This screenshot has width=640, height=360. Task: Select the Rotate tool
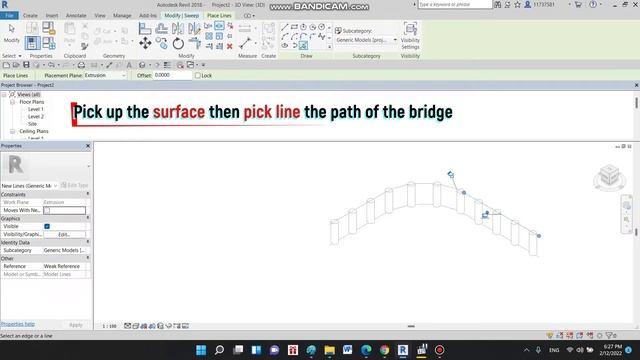(x=178, y=43)
